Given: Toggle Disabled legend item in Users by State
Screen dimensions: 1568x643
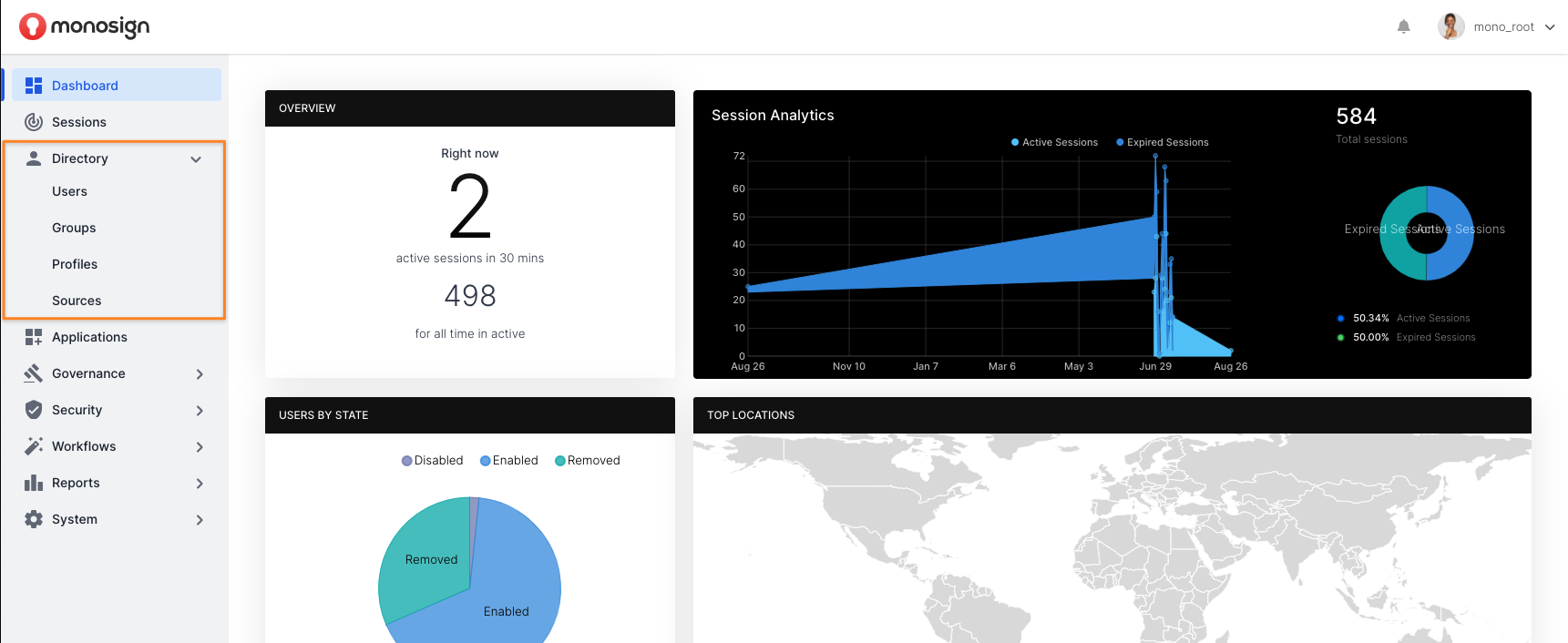Looking at the screenshot, I should coord(432,461).
